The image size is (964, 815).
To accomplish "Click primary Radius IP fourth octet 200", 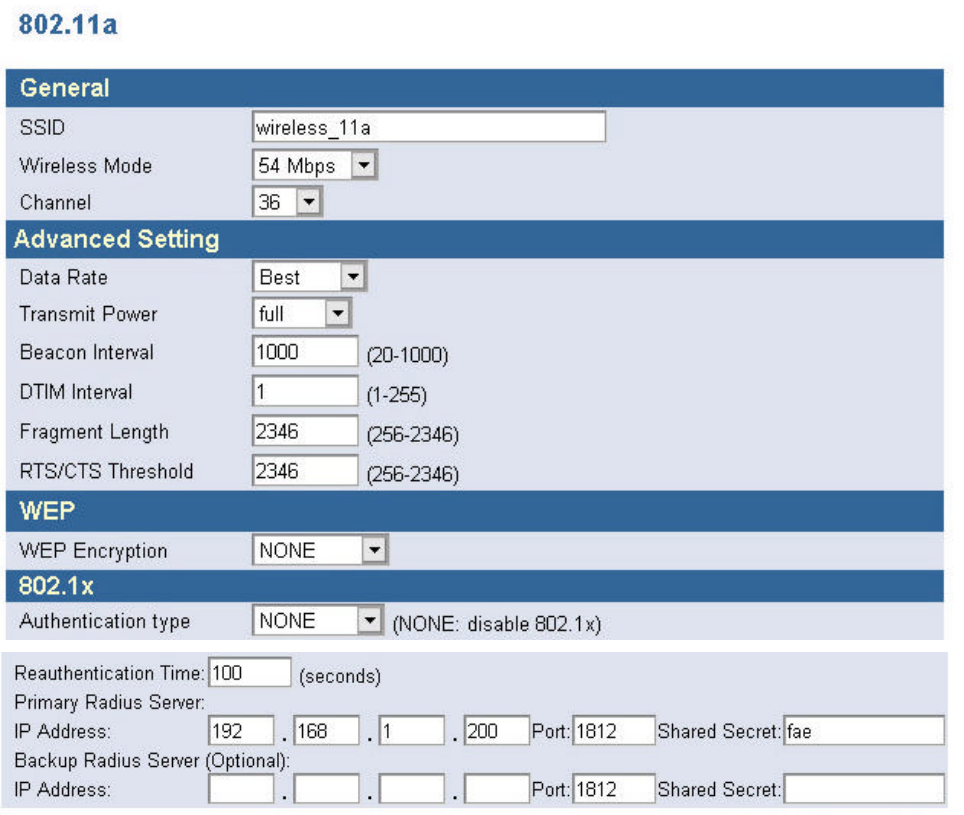I will pos(497,731).
